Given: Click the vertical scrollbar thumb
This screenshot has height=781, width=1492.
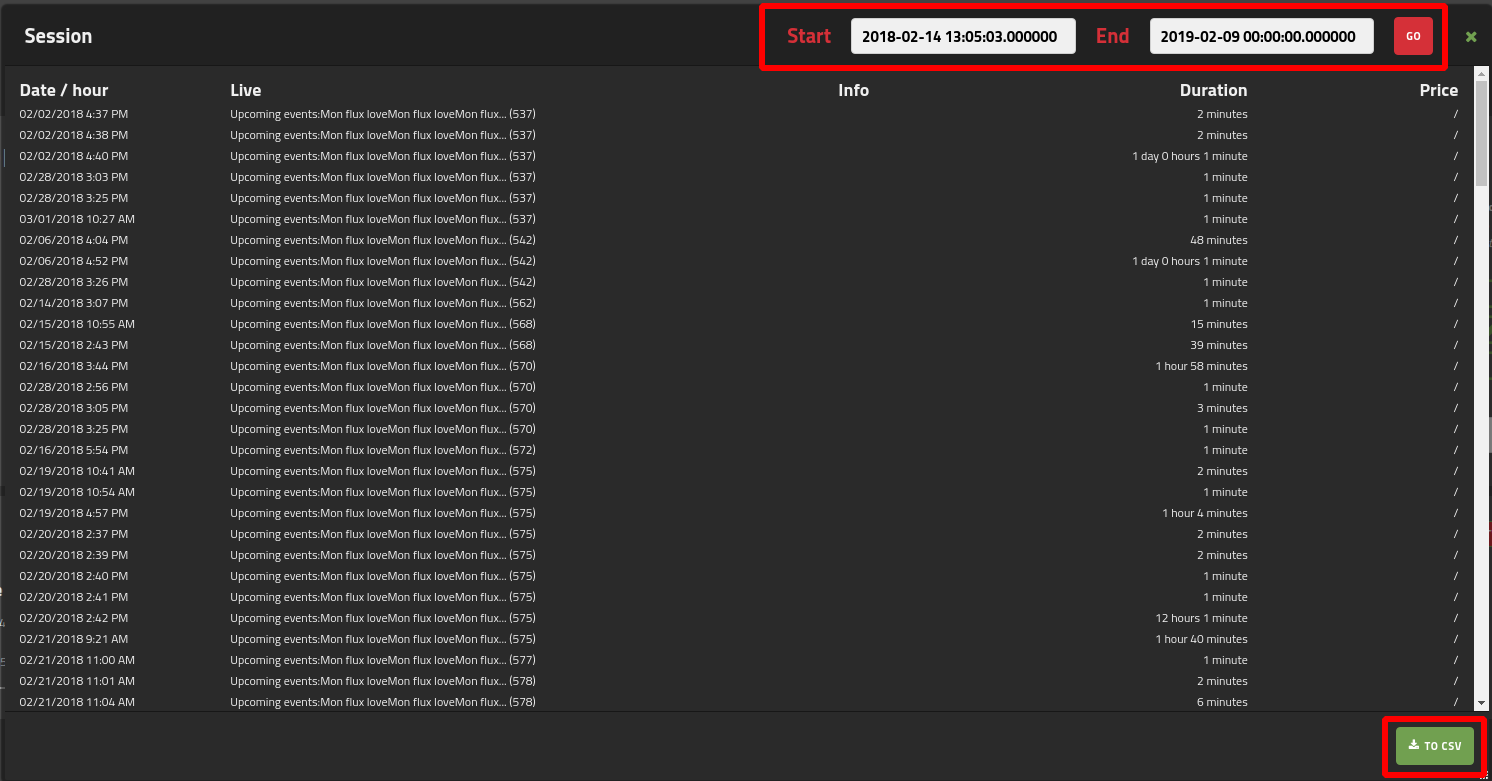Looking at the screenshot, I should pyautogui.click(x=1481, y=133).
